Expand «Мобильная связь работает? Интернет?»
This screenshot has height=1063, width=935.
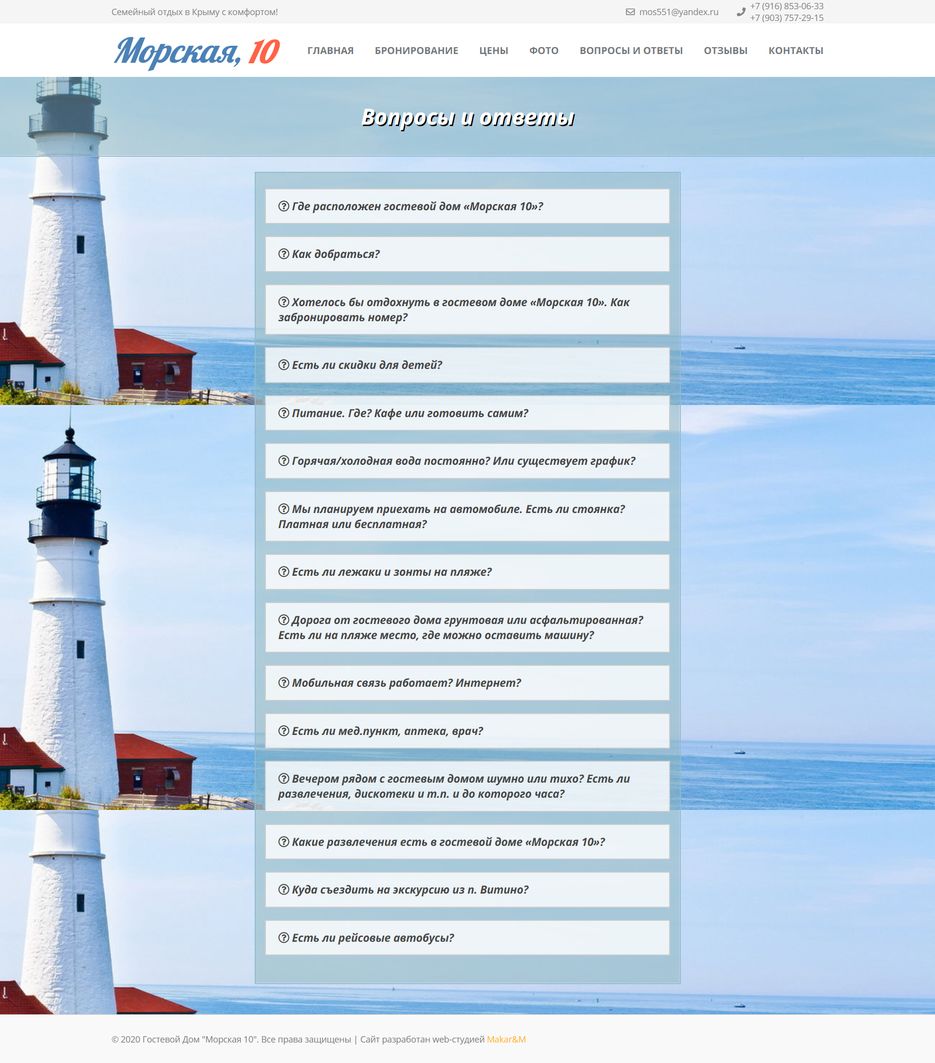(x=467, y=683)
